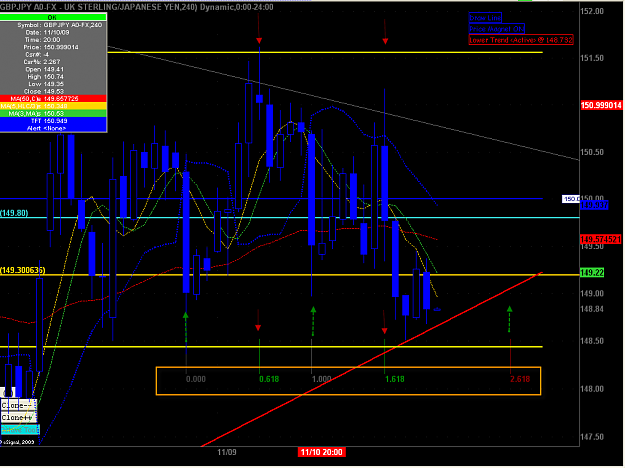Screen dimensions: 625x468
Task: Click the Date: 11/10/09 row
Action: click(53, 32)
